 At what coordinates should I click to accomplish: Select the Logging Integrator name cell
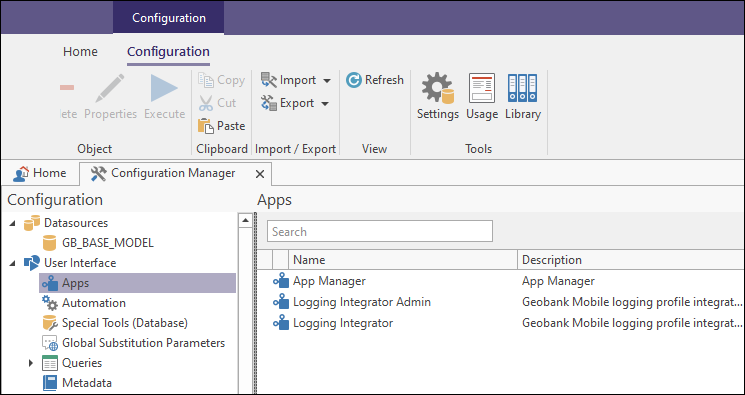click(343, 323)
